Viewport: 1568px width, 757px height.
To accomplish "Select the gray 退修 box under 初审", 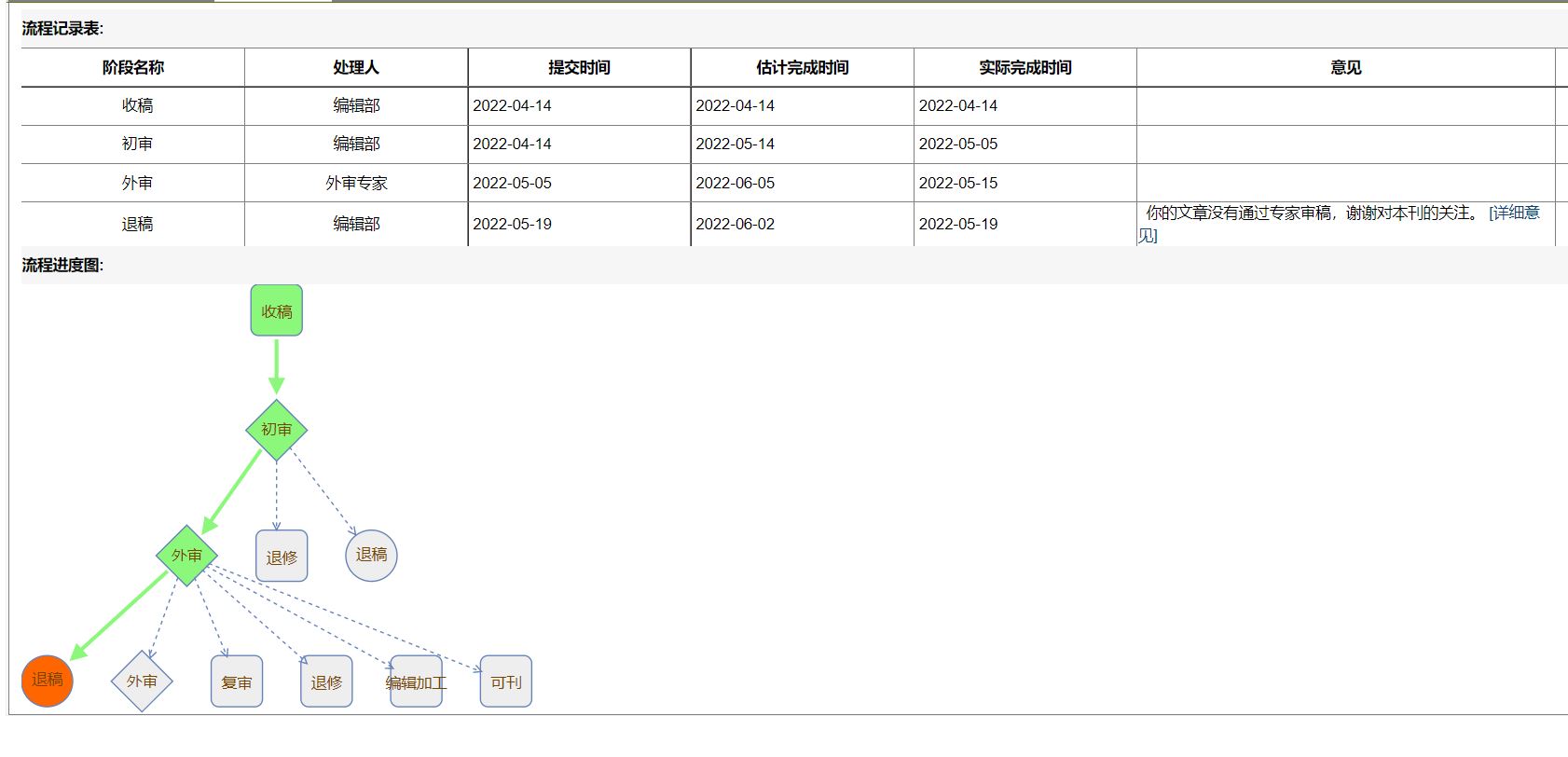I will click(282, 557).
